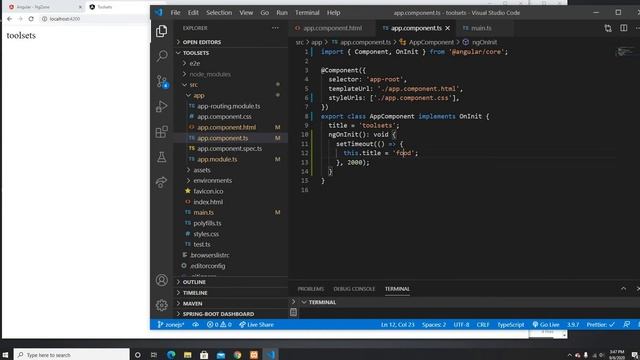The width and height of the screenshot is (640, 360).
Task: Click Go Live in the status bar
Action: (546, 324)
